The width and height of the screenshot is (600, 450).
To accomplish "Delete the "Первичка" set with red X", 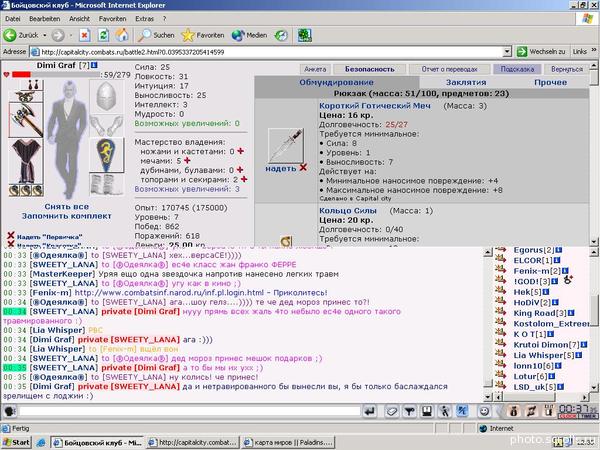I will point(11,236).
